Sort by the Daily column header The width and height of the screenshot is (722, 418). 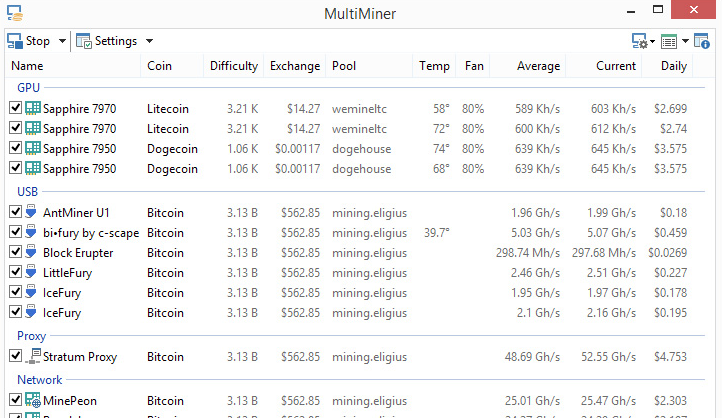(x=674, y=66)
